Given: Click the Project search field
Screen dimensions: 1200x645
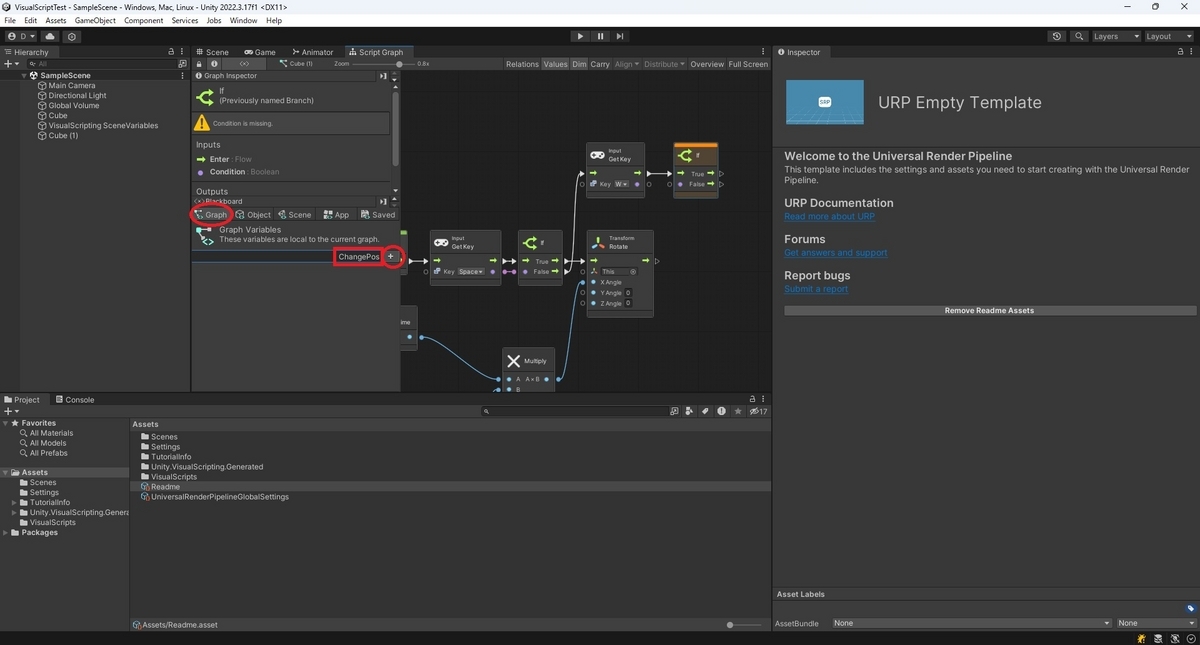Looking at the screenshot, I should pyautogui.click(x=574, y=411).
